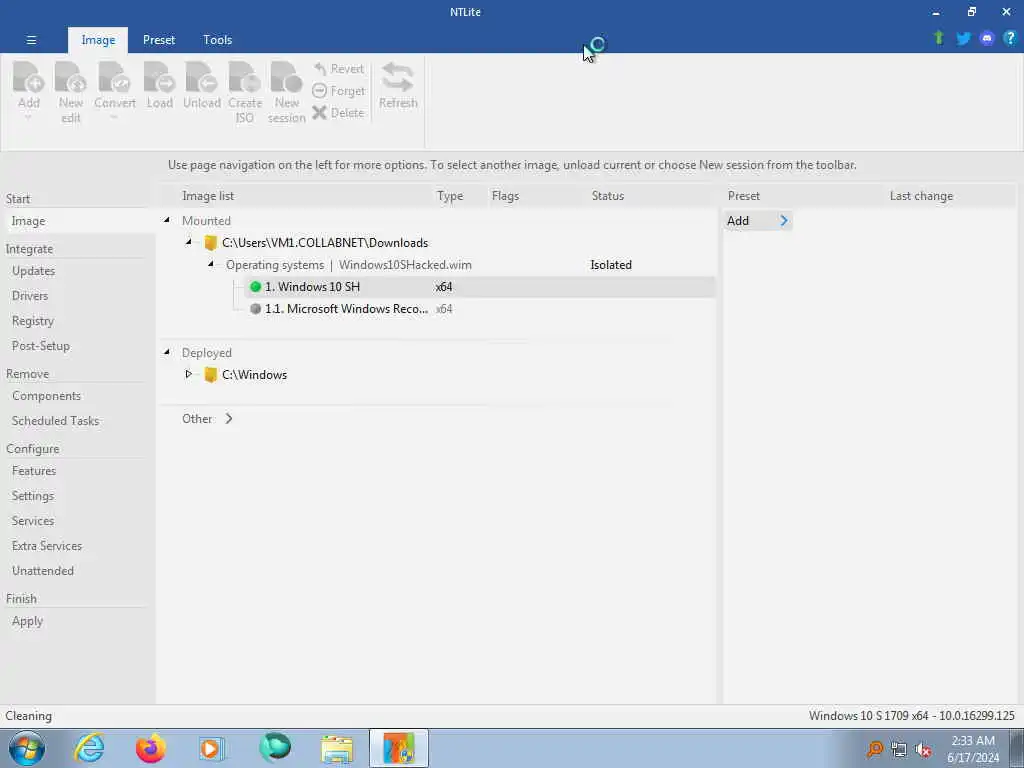Click the New session toolbar icon
The height and width of the screenshot is (768, 1024).
click(286, 77)
